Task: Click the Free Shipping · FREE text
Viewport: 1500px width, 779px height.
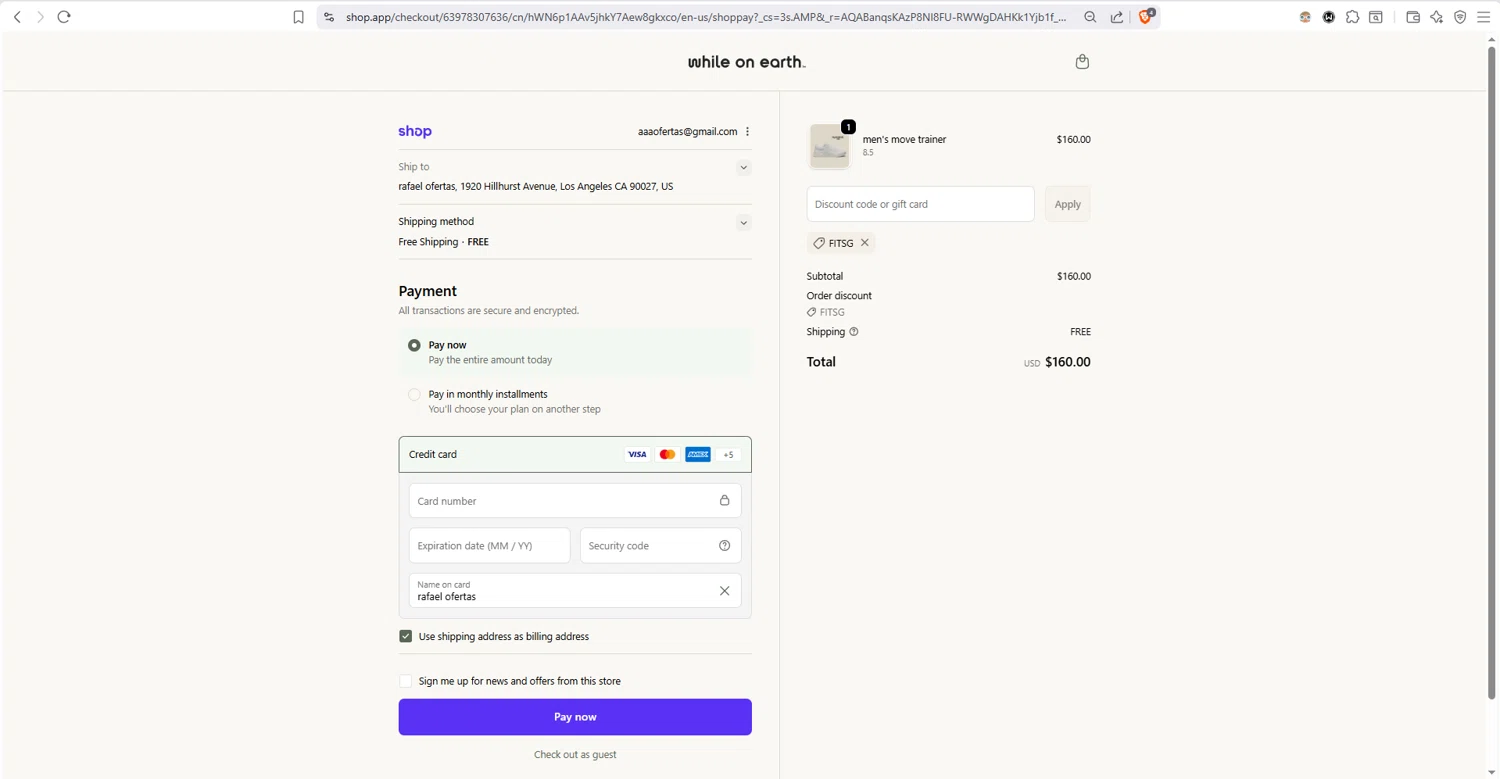Action: [443, 242]
